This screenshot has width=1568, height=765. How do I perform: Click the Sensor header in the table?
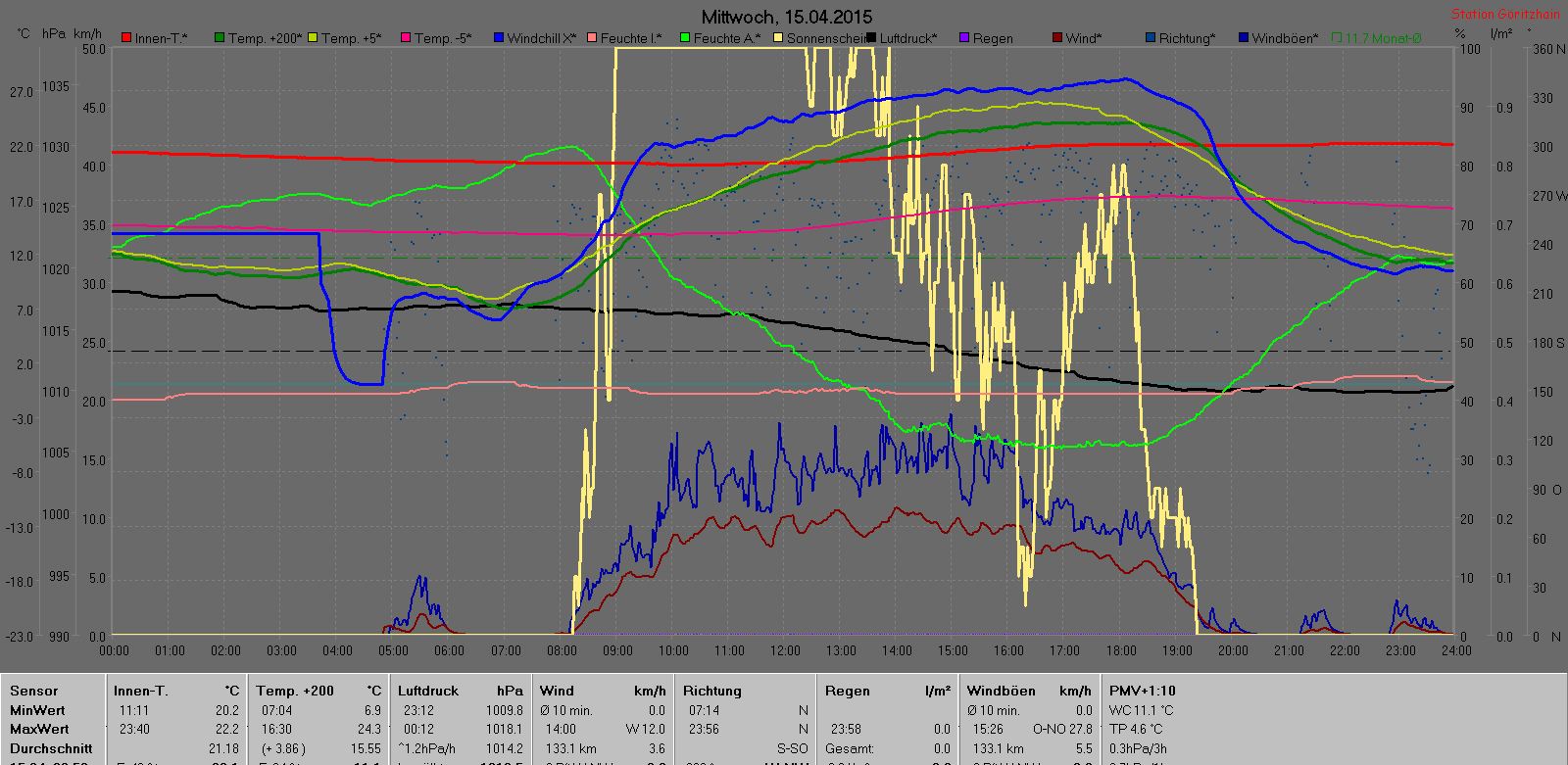point(34,691)
